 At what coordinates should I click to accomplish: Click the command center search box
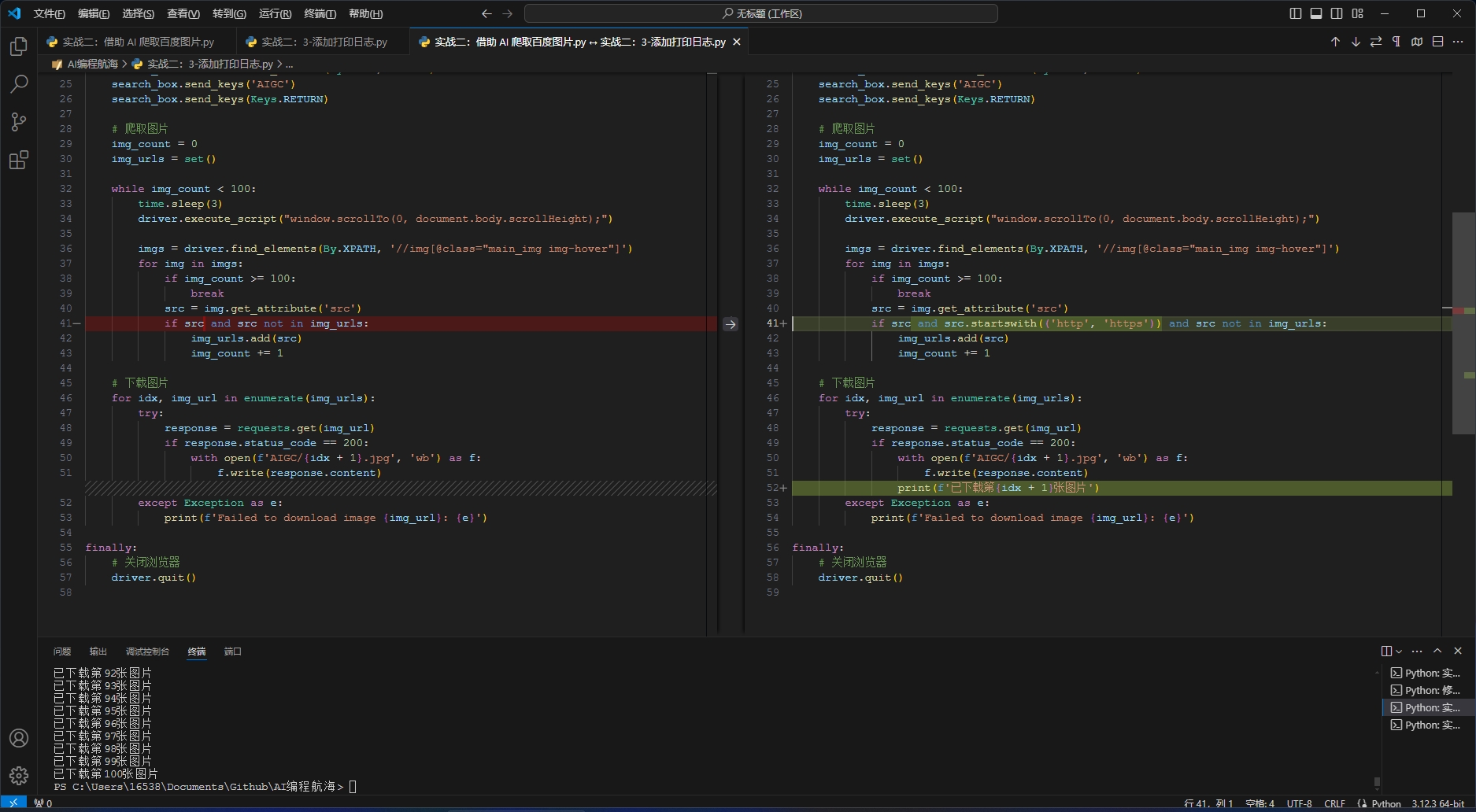pyautogui.click(x=761, y=13)
